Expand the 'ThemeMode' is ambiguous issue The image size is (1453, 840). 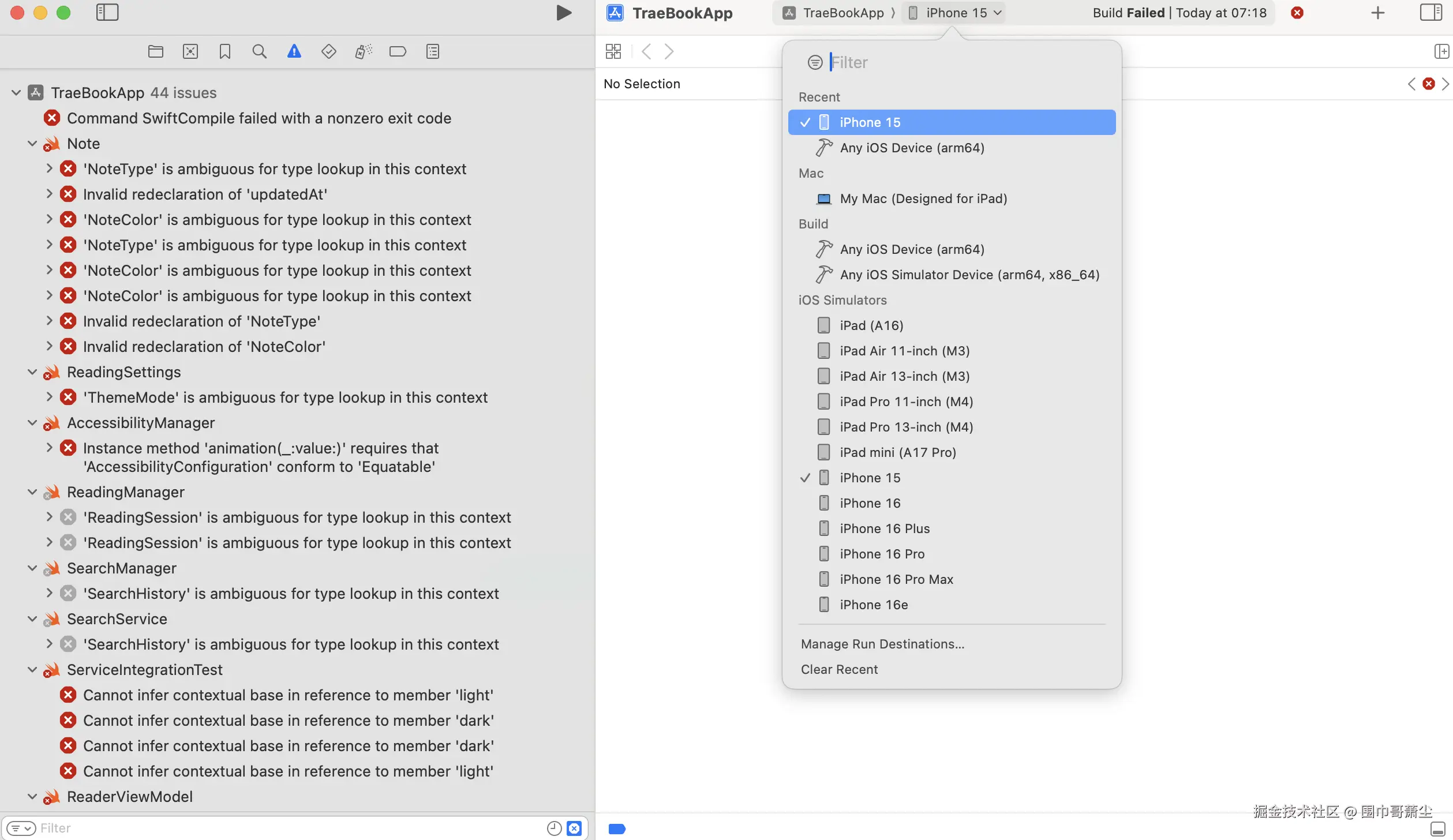tap(49, 397)
